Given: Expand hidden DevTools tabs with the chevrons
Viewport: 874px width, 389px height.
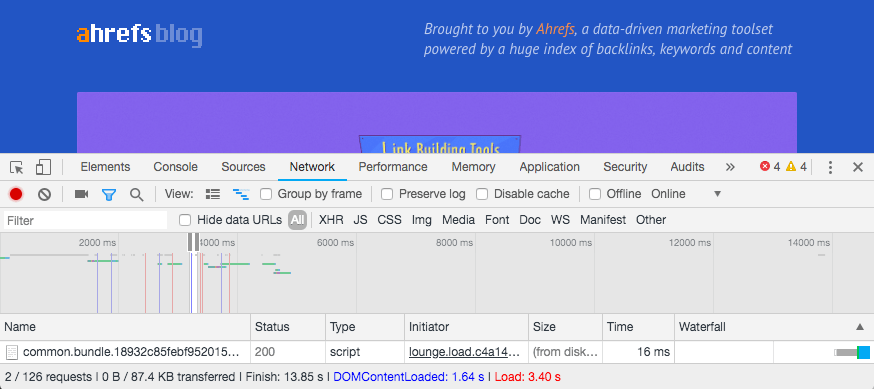Looking at the screenshot, I should [x=730, y=167].
